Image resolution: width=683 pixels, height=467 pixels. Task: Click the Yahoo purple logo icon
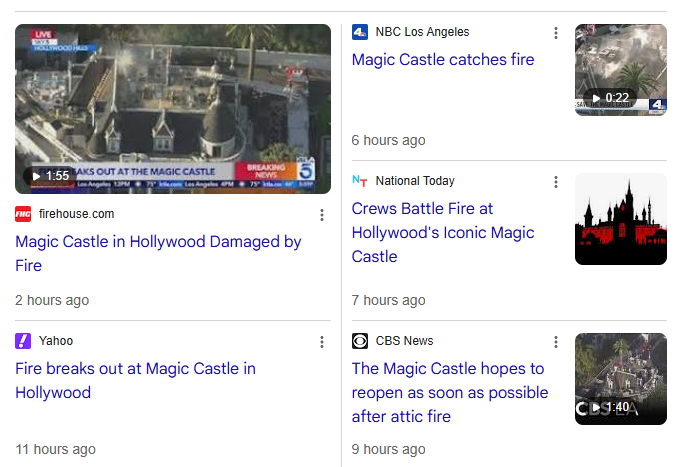click(x=23, y=341)
